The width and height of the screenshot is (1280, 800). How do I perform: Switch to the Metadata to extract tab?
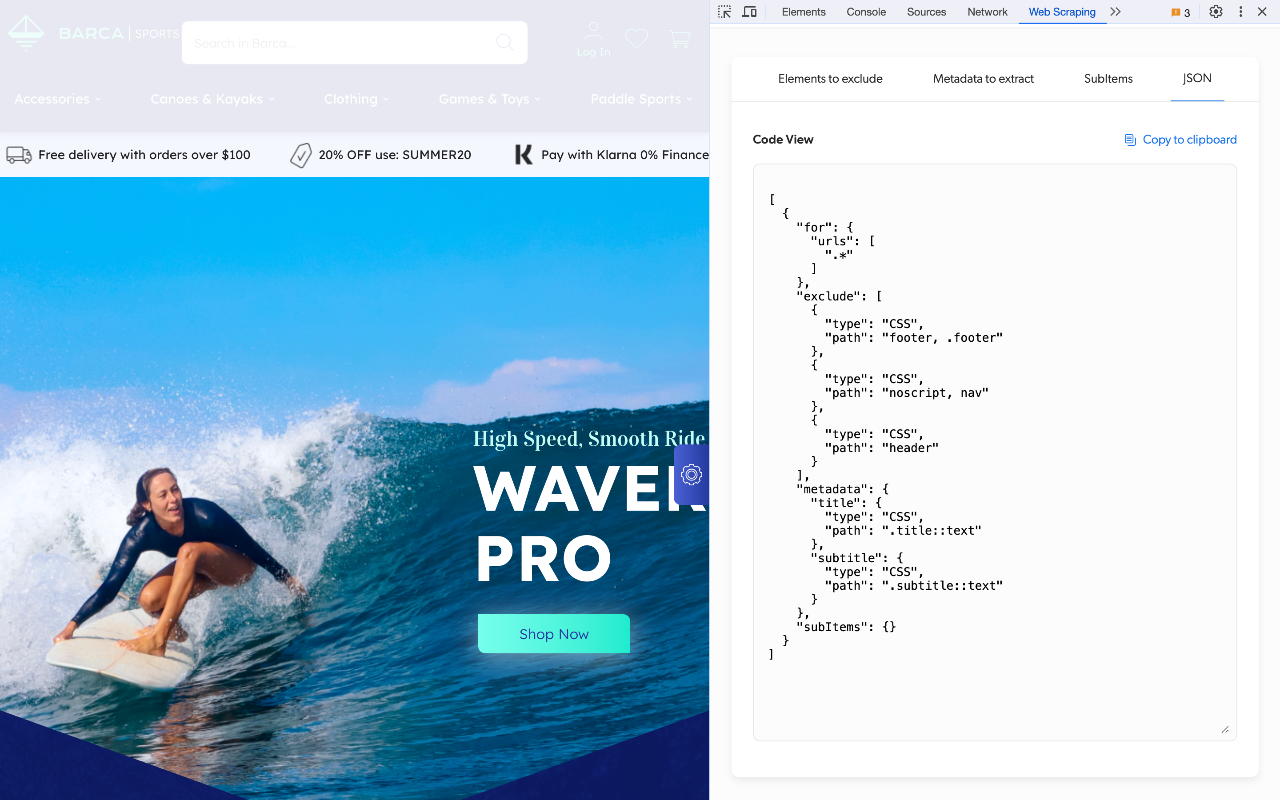pyautogui.click(x=983, y=78)
